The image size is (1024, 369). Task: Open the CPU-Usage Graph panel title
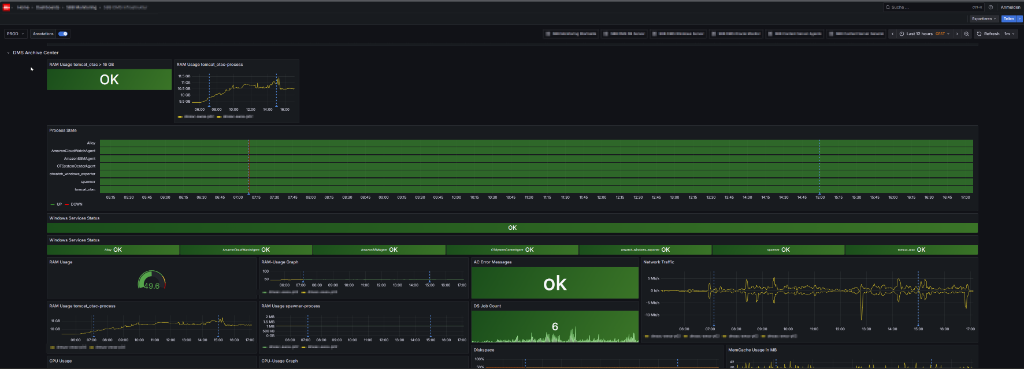280,361
